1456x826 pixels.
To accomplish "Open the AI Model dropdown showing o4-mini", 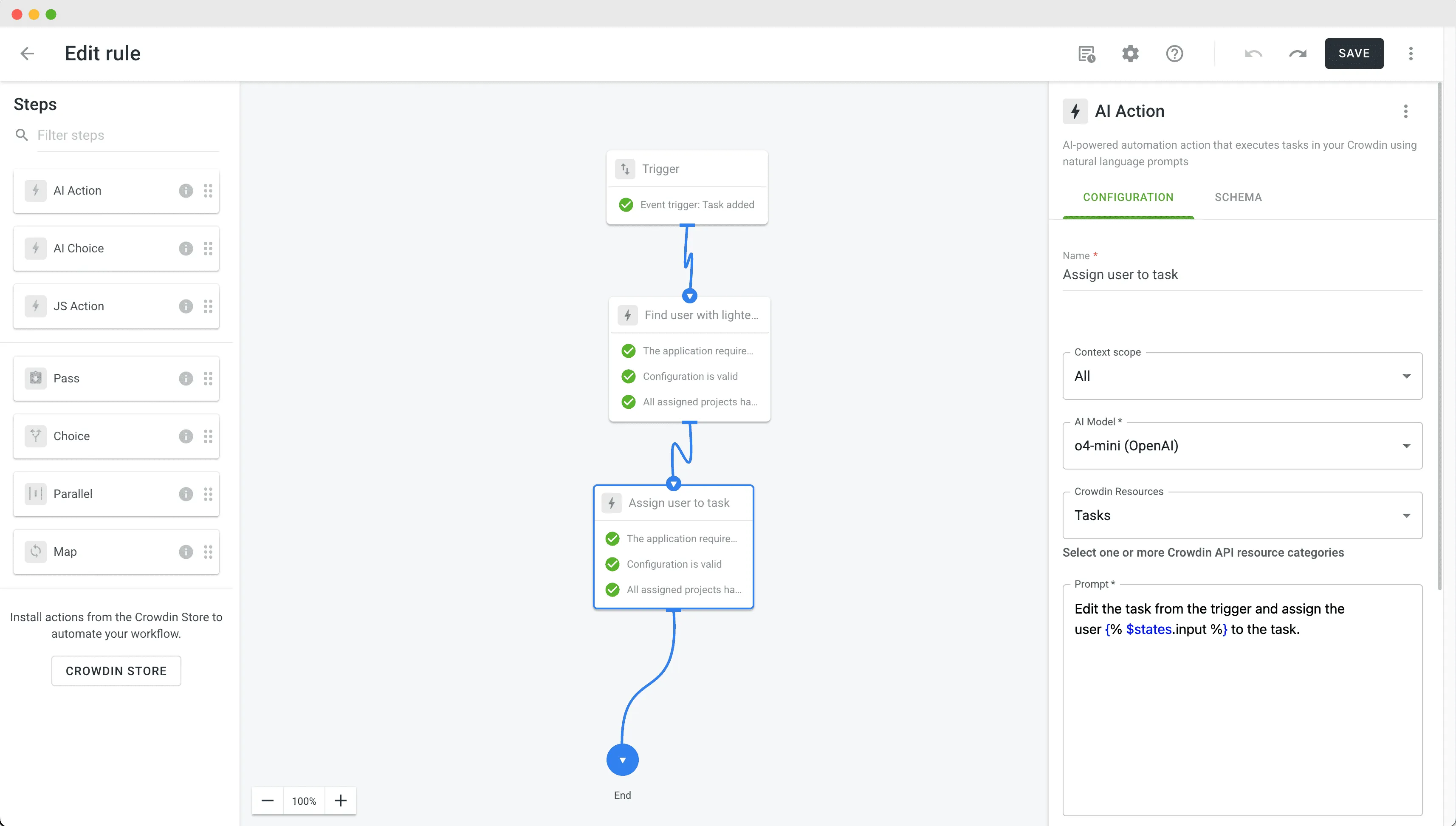I will click(1406, 446).
